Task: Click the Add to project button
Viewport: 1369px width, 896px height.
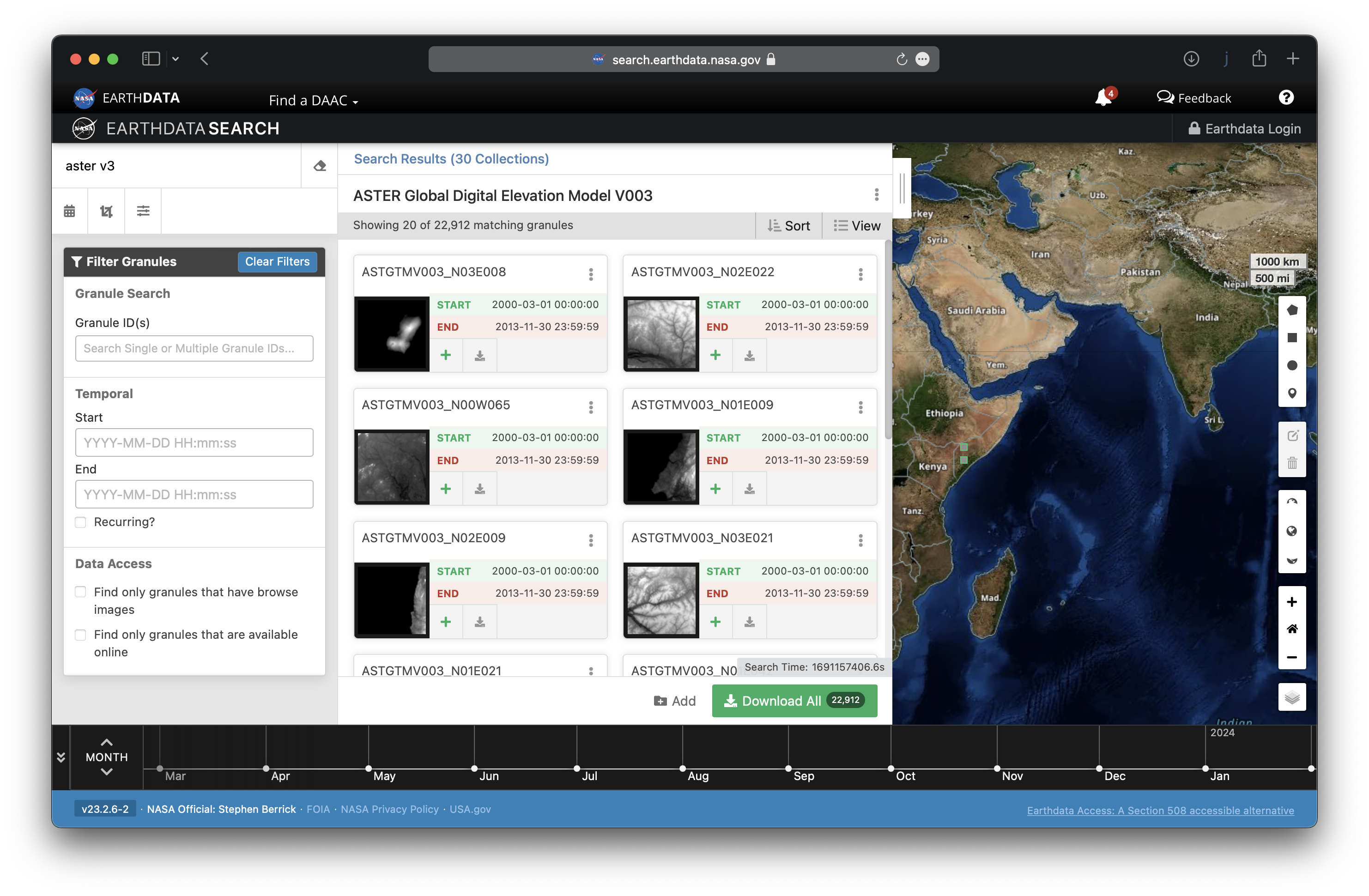Action: pos(675,701)
